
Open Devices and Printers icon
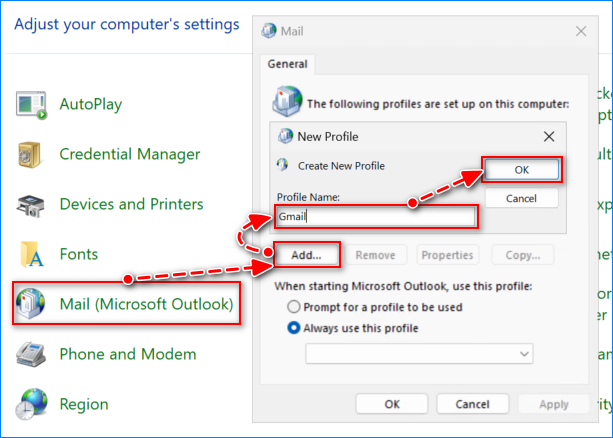click(31, 205)
